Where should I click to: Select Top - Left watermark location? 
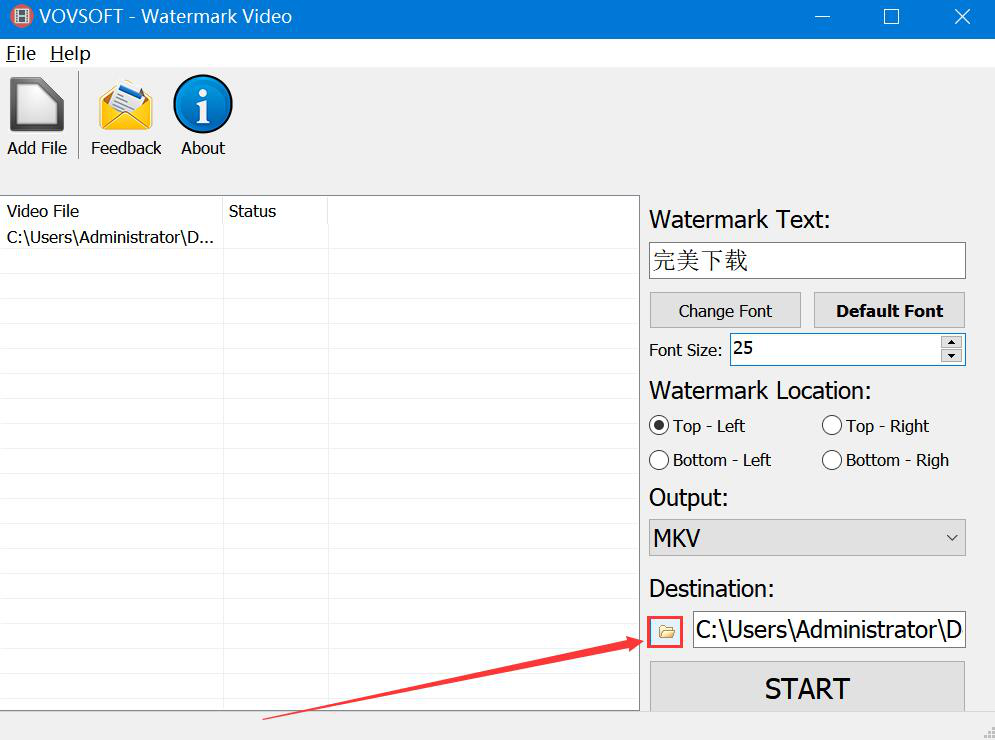(697, 426)
